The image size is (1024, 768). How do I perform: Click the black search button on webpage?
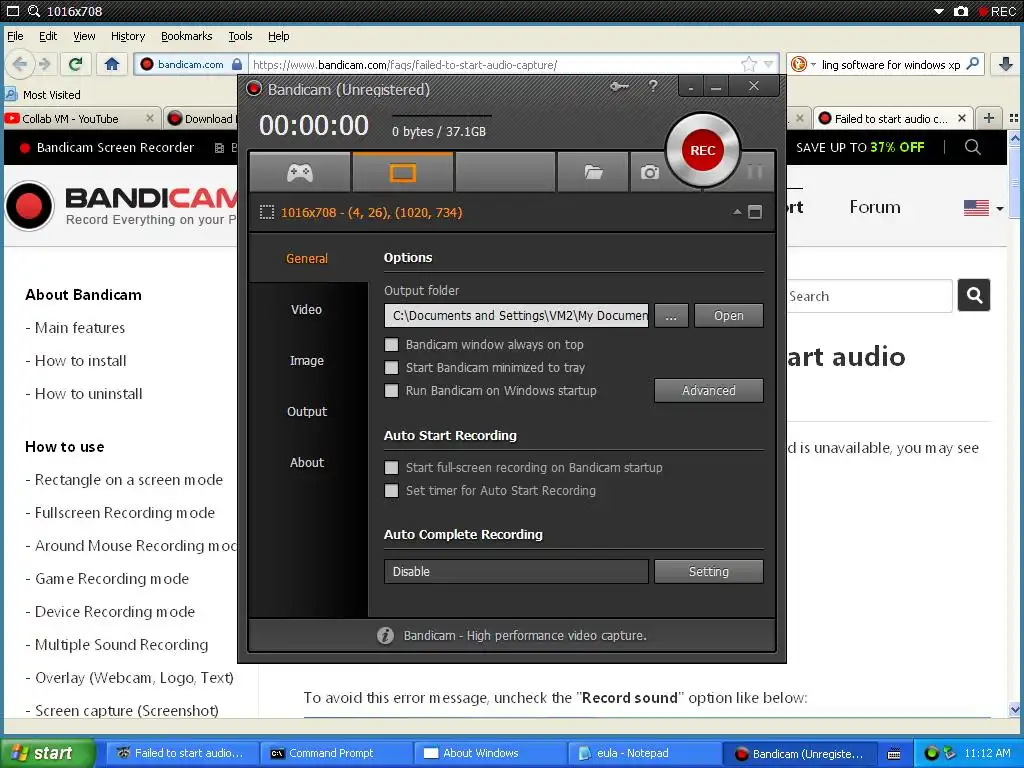point(974,295)
